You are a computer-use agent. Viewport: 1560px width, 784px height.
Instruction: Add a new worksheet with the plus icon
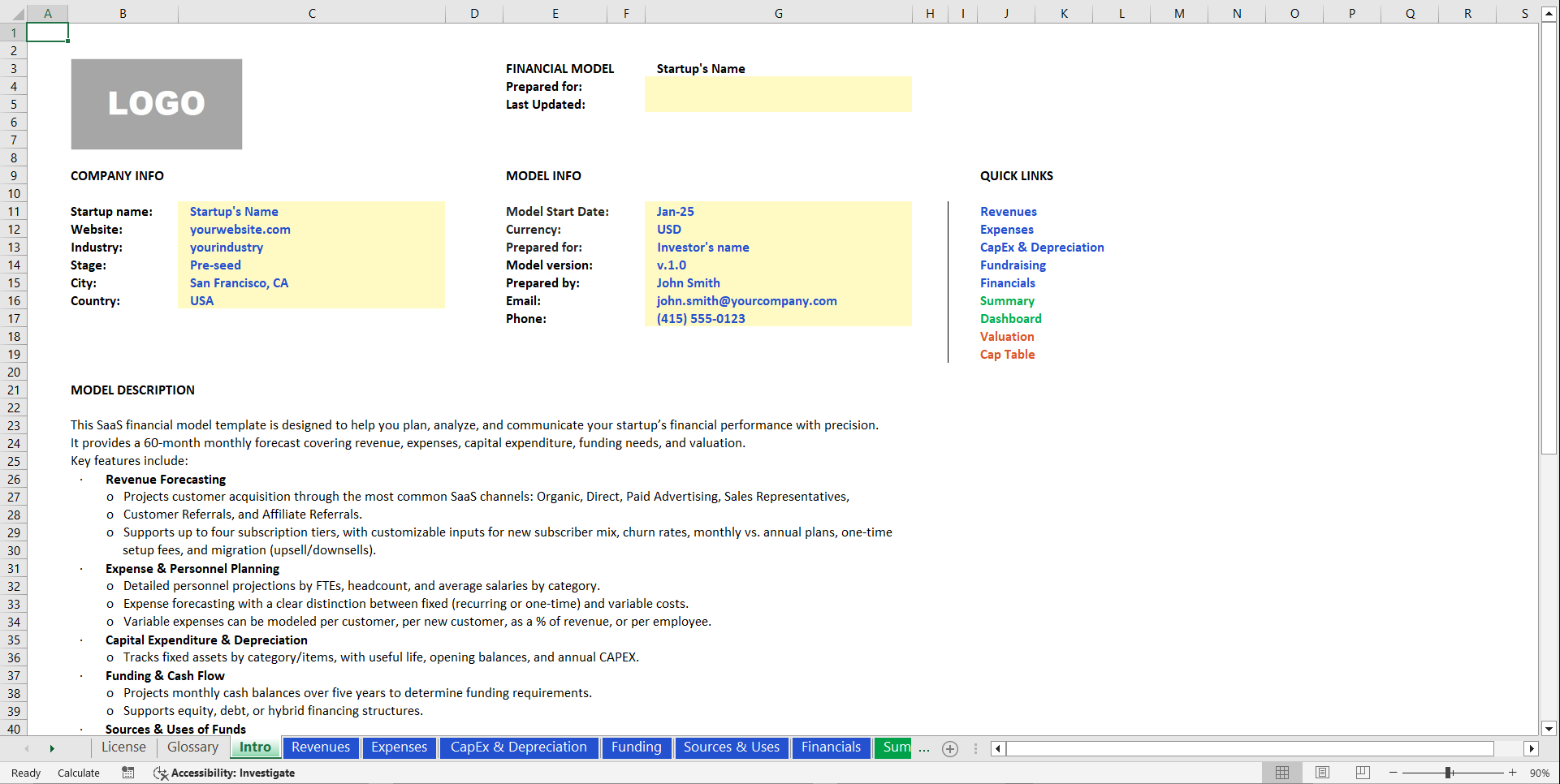[x=949, y=748]
